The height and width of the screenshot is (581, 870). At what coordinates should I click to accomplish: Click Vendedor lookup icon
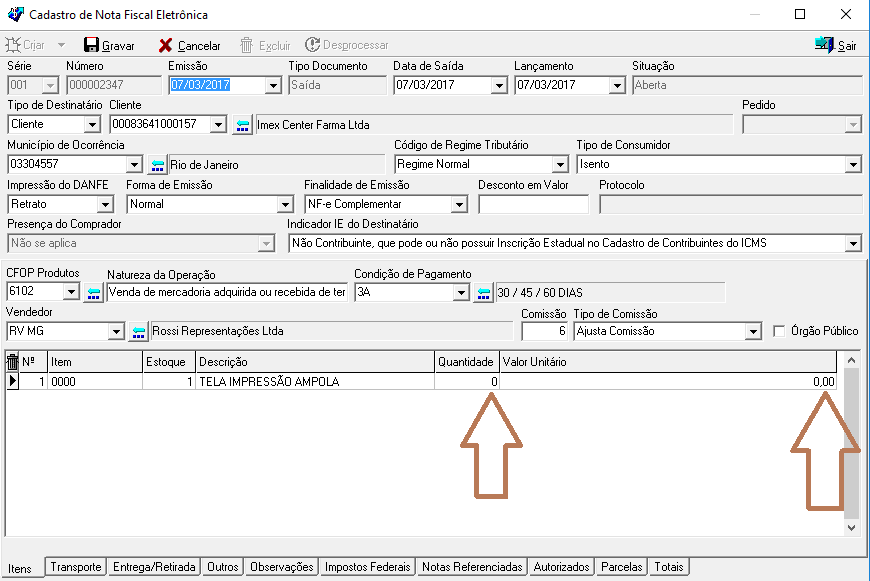(138, 331)
